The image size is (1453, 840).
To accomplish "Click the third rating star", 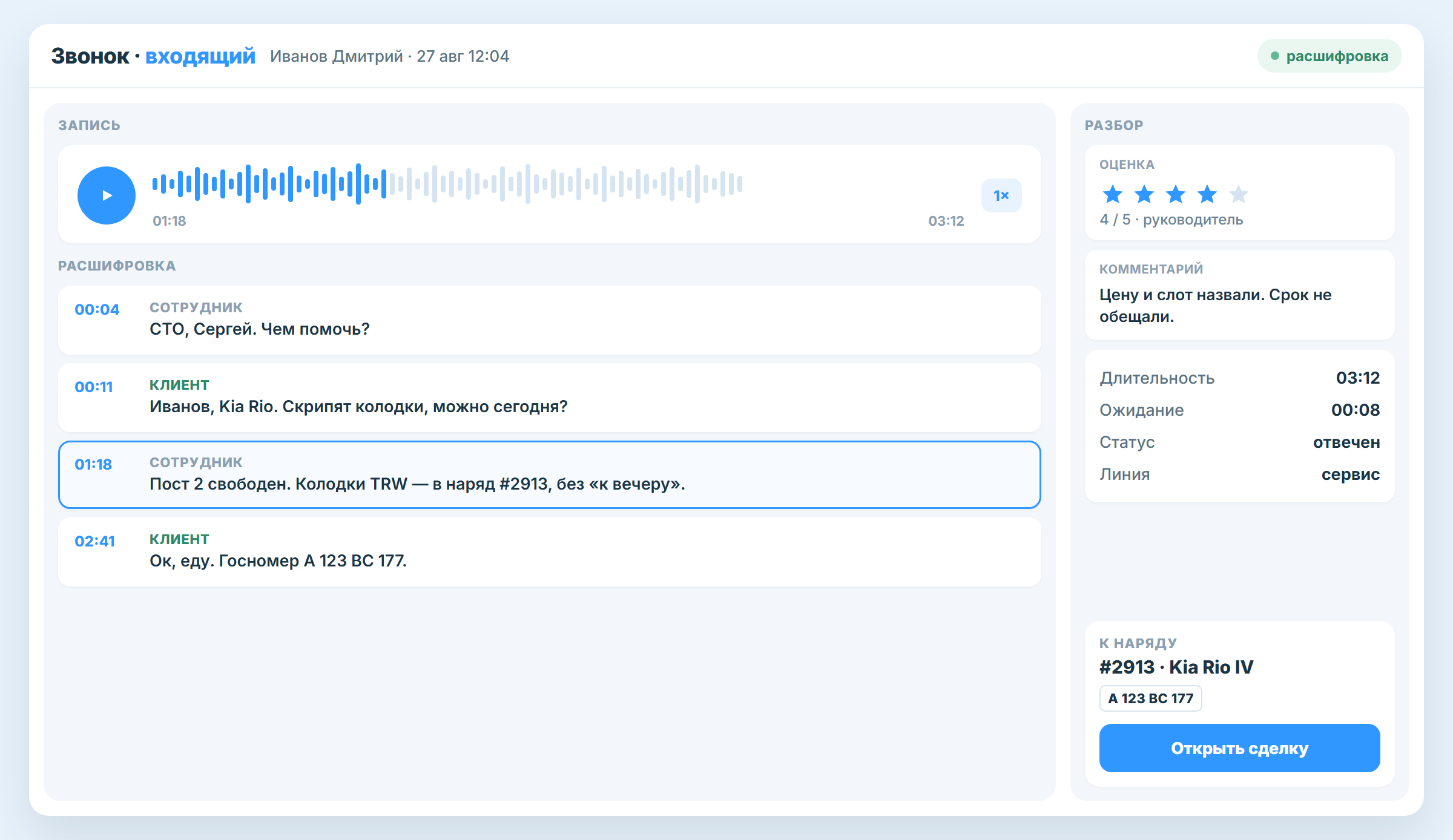I will [x=1176, y=194].
